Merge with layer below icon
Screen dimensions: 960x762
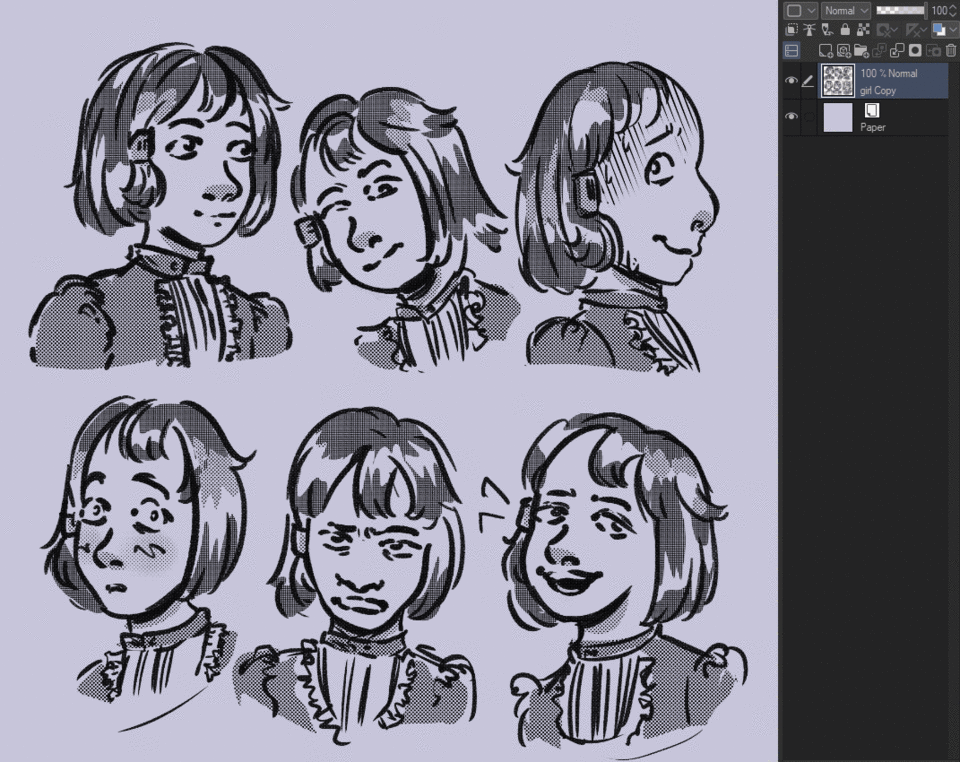897,50
